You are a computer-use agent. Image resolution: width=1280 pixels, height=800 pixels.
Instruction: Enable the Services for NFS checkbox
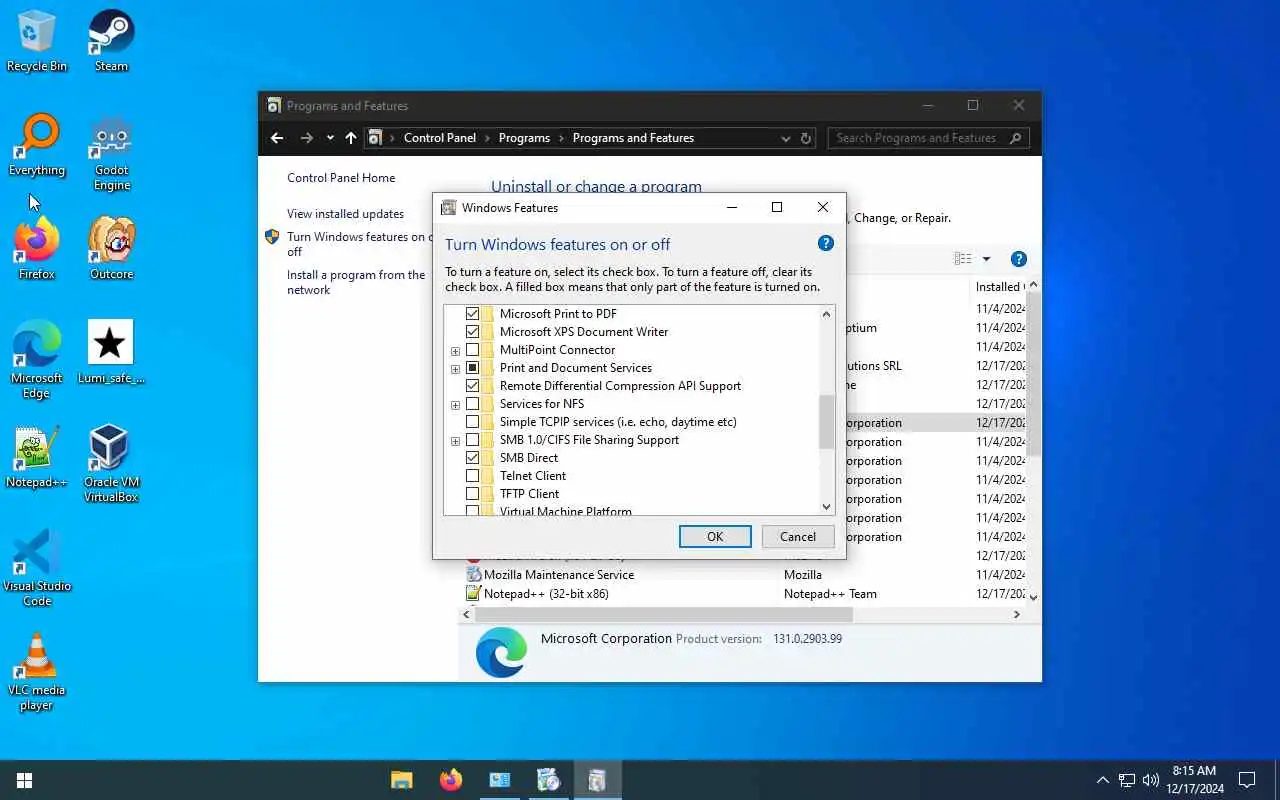tap(472, 404)
